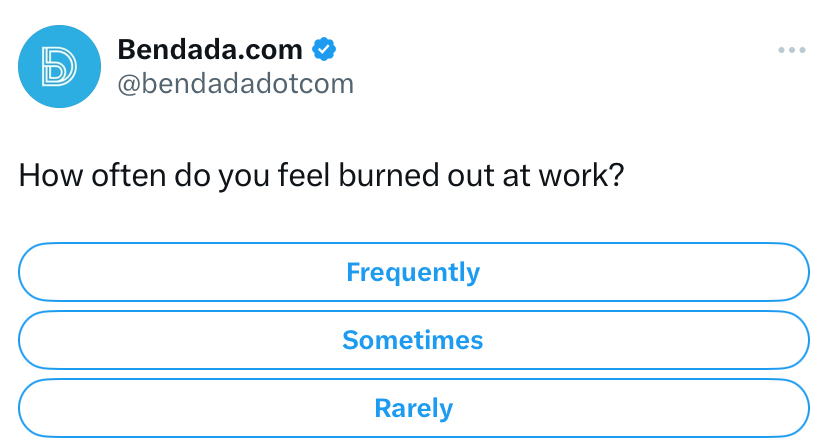This screenshot has height=448, width=828.
Task: Open tweet detail by clicking question
Action: (x=322, y=175)
